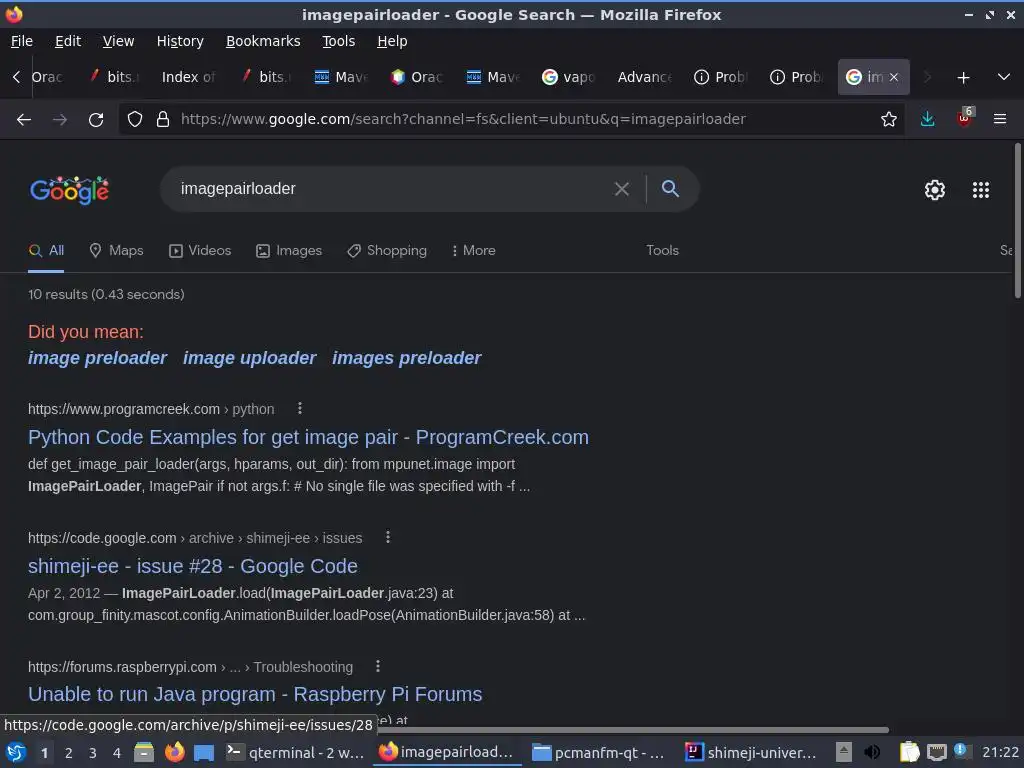Switch to Images search results
The width and height of the screenshot is (1024, 768).
tap(289, 251)
